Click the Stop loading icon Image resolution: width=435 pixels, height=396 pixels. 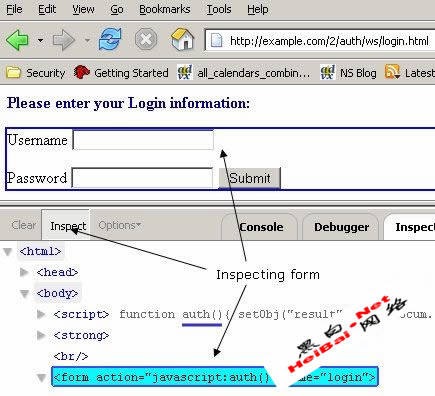pos(146,40)
